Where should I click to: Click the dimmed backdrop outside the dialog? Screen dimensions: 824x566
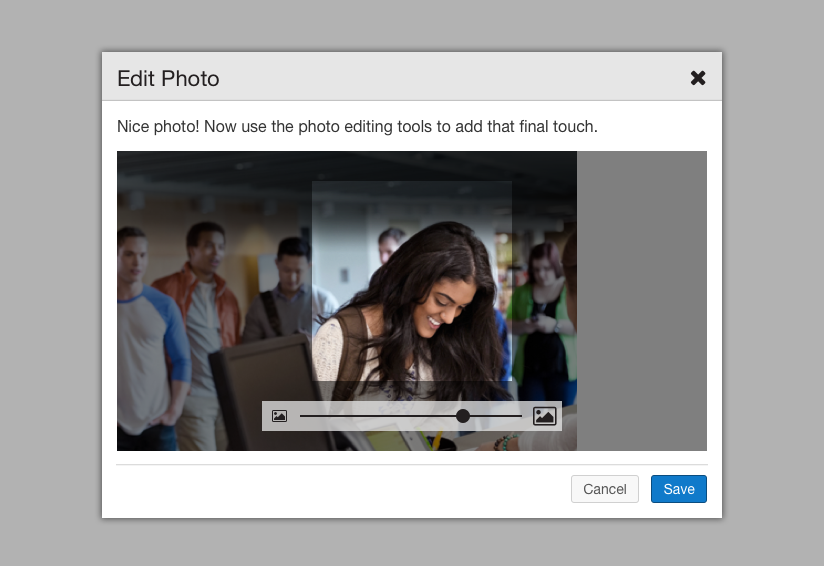click(x=50, y=300)
